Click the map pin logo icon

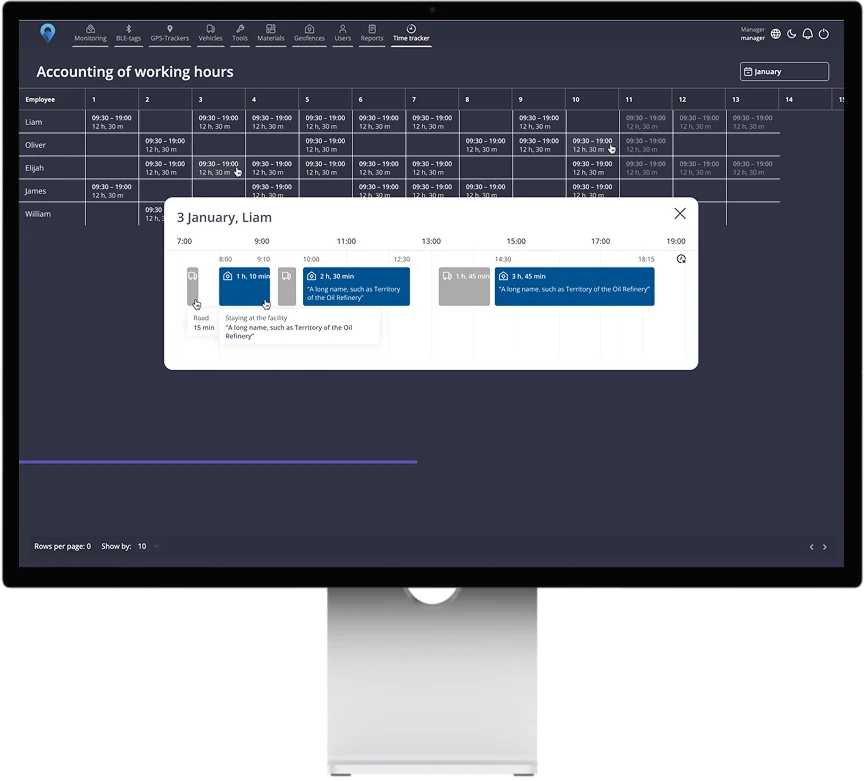pyautogui.click(x=48, y=33)
